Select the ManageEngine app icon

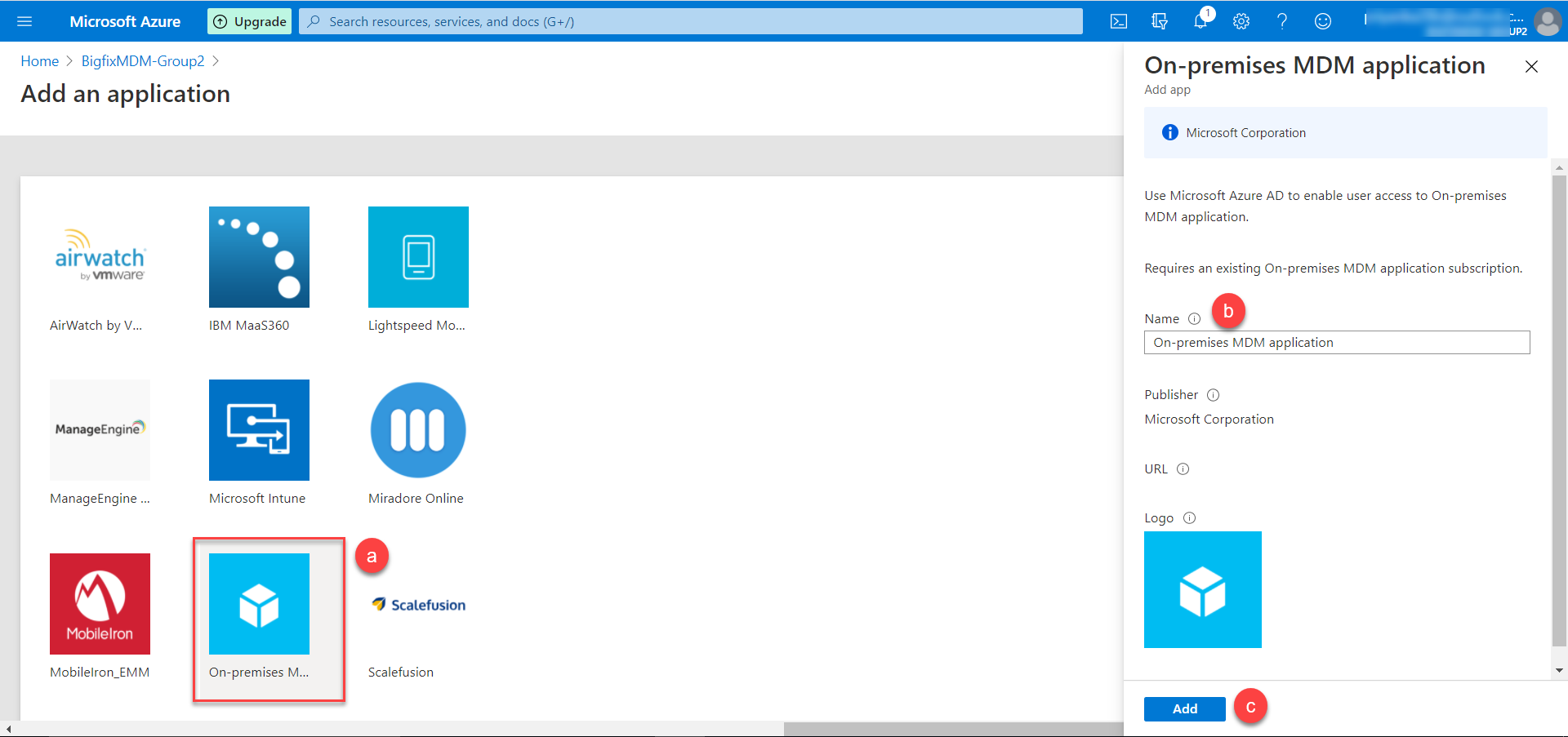click(100, 430)
